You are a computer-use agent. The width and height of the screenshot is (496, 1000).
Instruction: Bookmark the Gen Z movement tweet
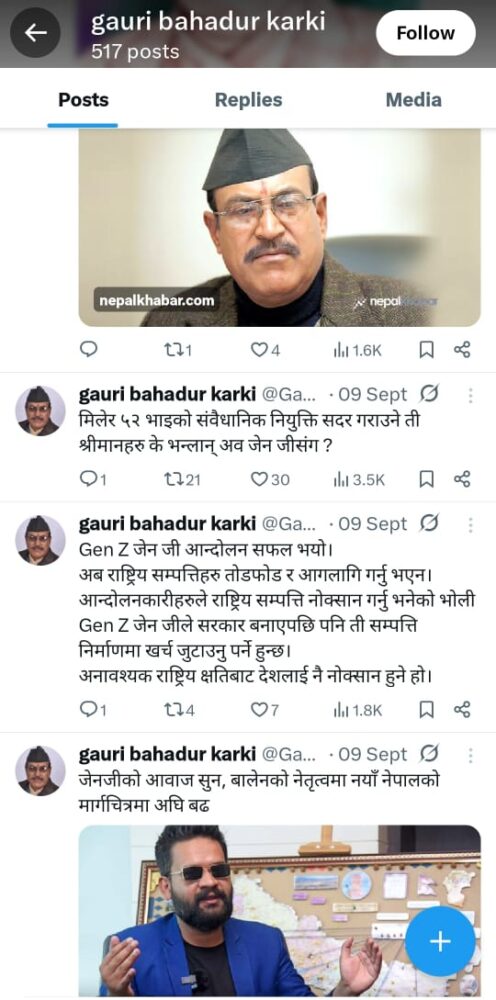click(427, 710)
